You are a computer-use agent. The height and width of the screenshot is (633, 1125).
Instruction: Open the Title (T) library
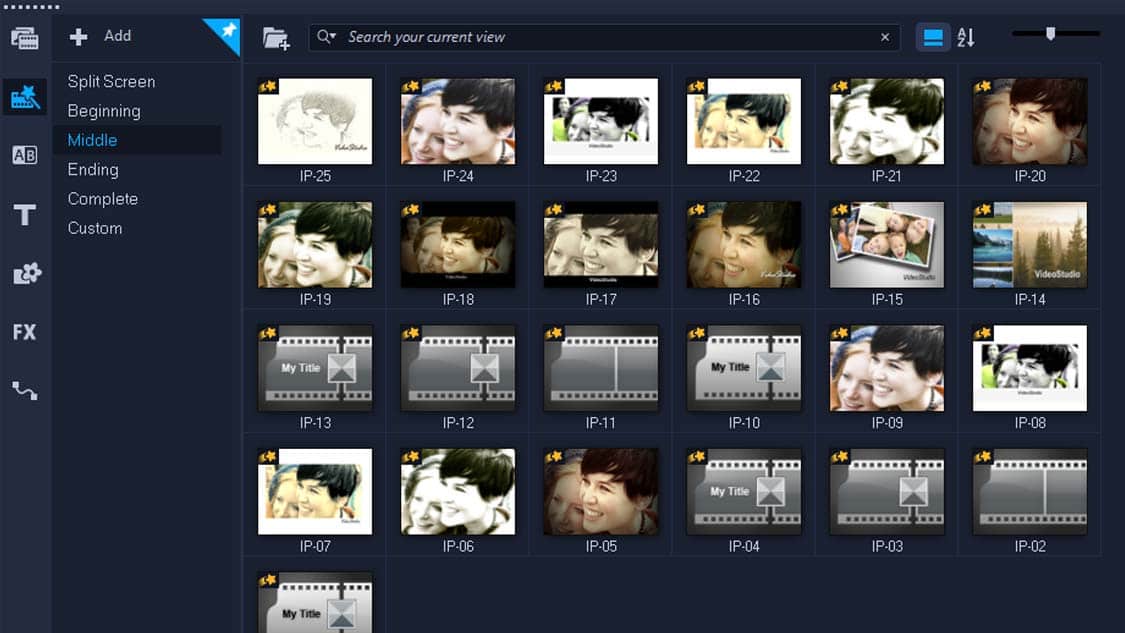tap(24, 215)
